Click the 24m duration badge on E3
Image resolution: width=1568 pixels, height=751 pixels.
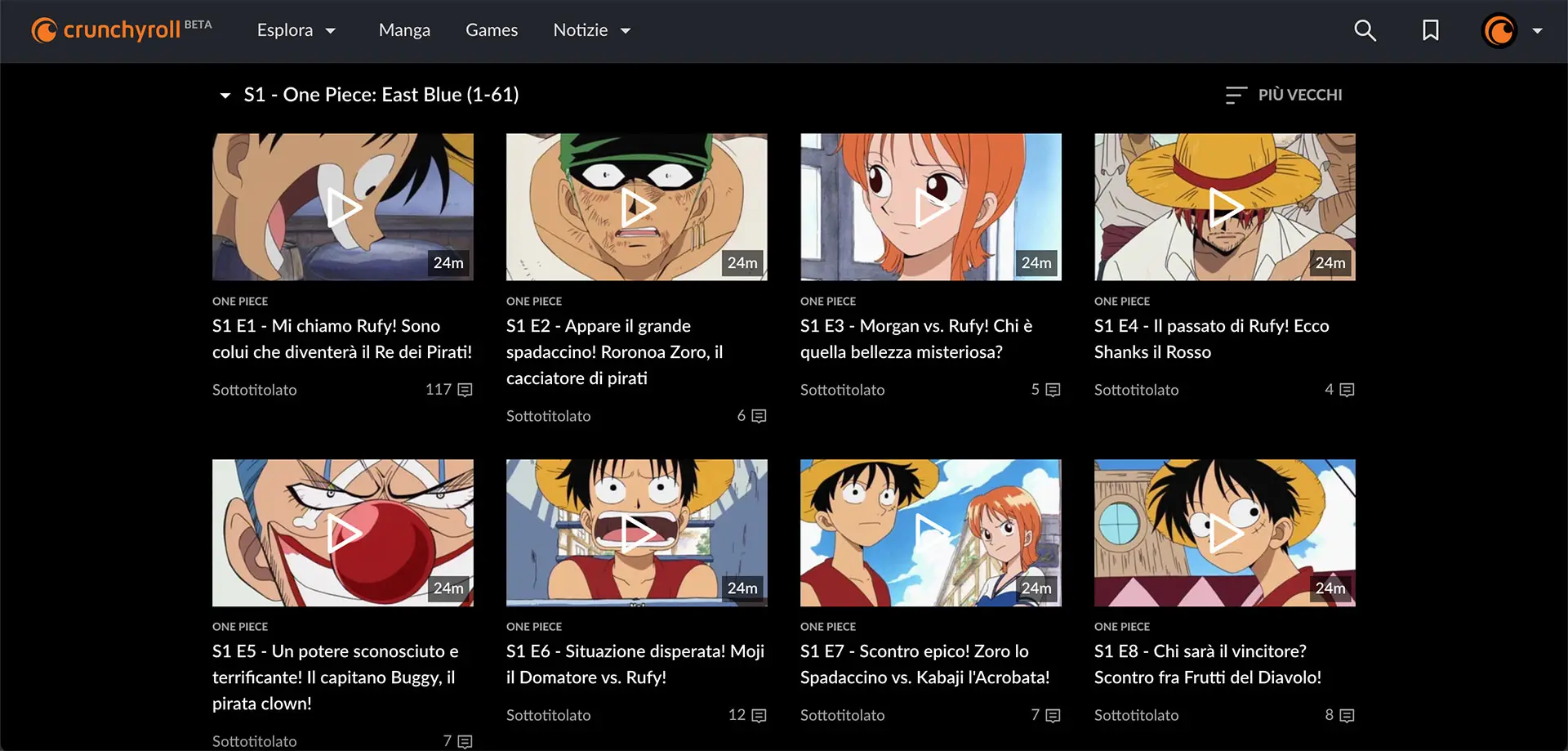point(1036,263)
